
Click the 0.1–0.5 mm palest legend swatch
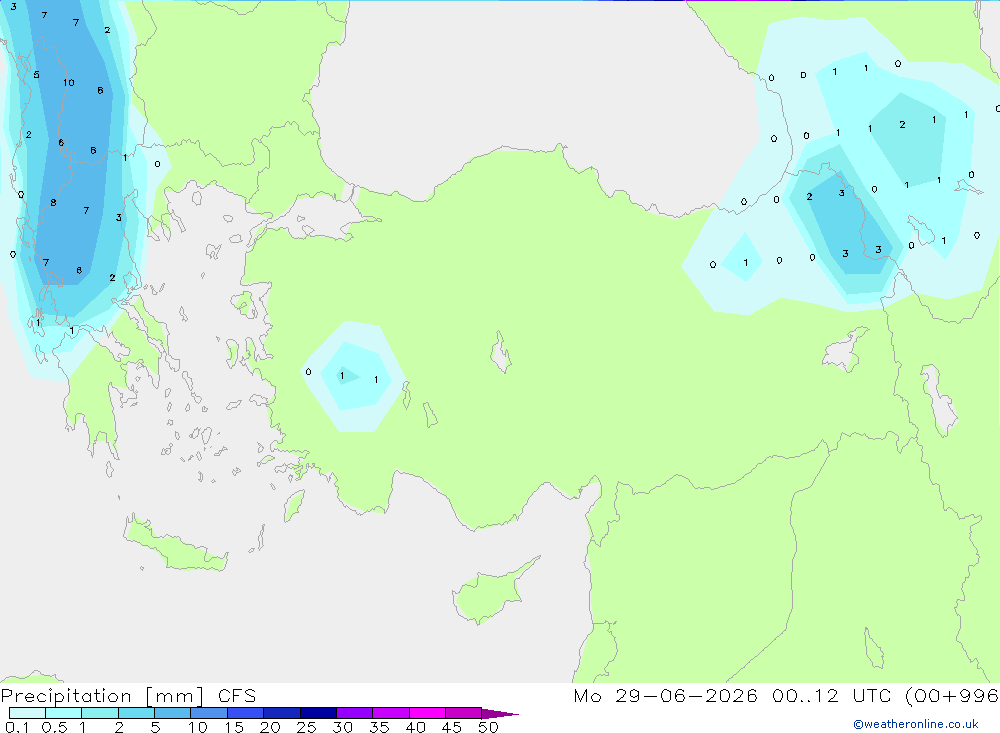[x=27, y=713]
